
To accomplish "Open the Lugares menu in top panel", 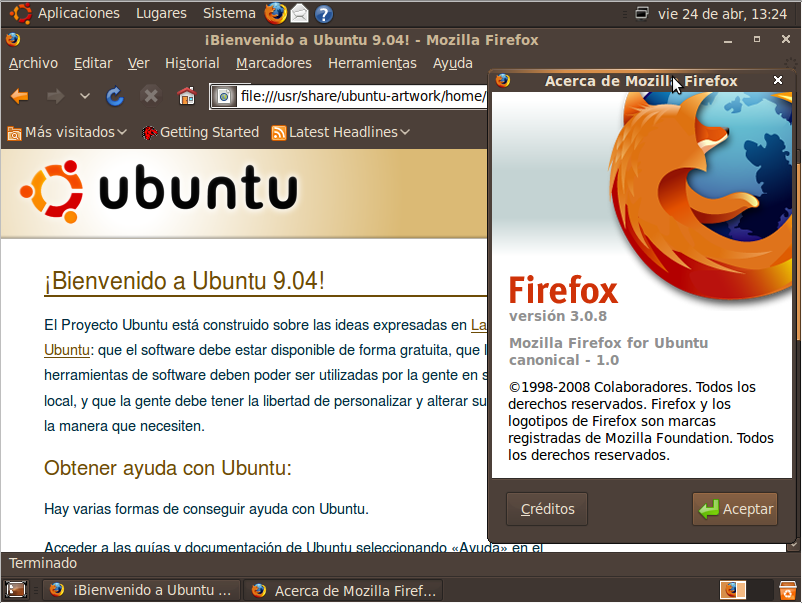I will click(161, 13).
